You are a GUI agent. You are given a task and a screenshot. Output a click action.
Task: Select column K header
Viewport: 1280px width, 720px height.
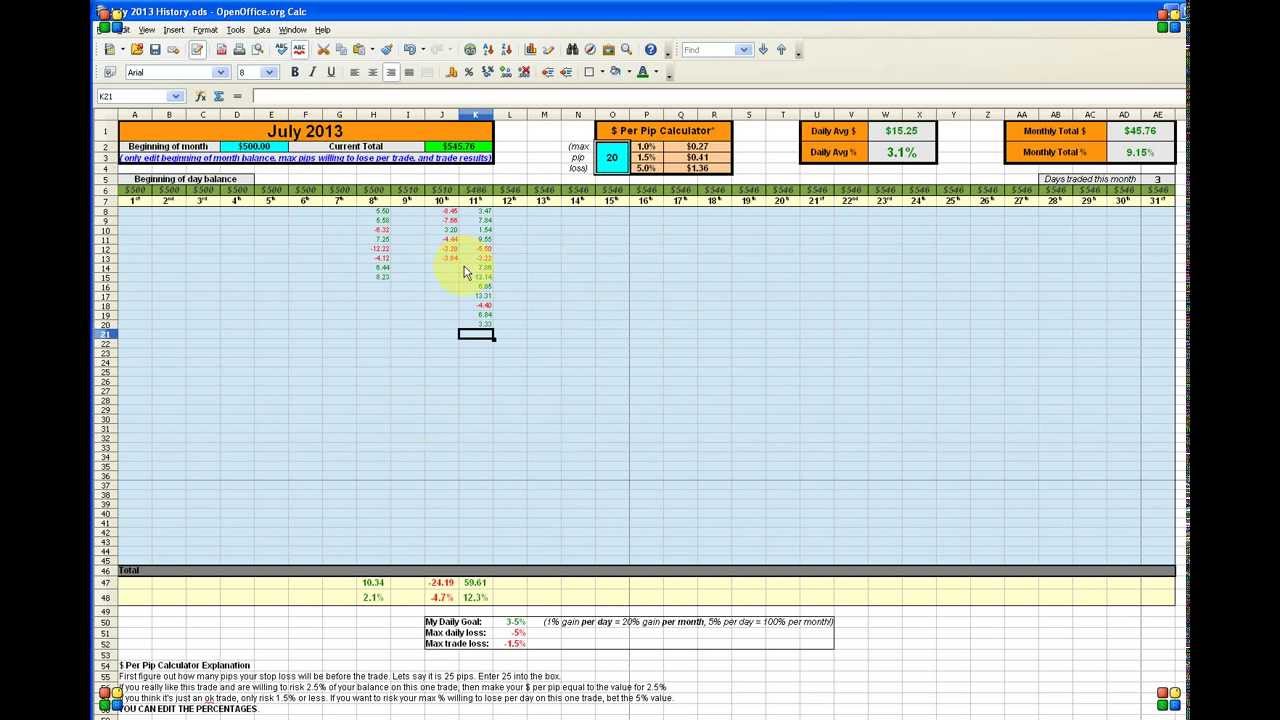[476, 115]
